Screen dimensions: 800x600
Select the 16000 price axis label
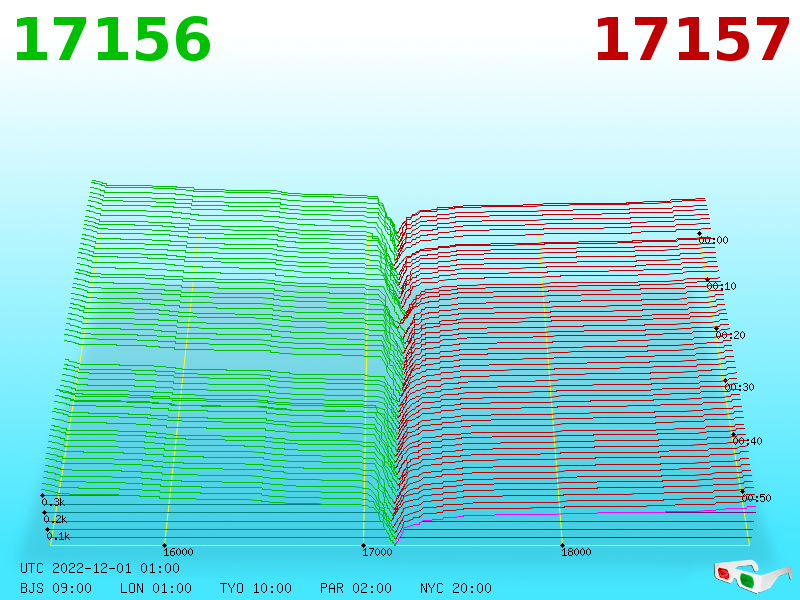(178, 552)
